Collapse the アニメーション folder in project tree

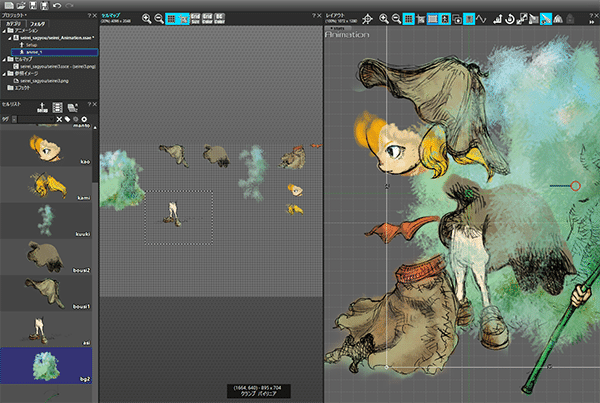tap(5, 30)
